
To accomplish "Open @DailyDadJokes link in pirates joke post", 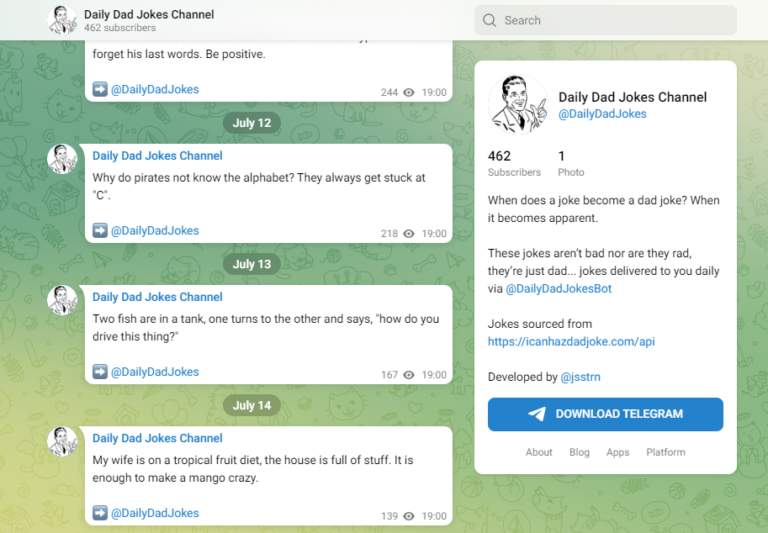I will [x=155, y=230].
